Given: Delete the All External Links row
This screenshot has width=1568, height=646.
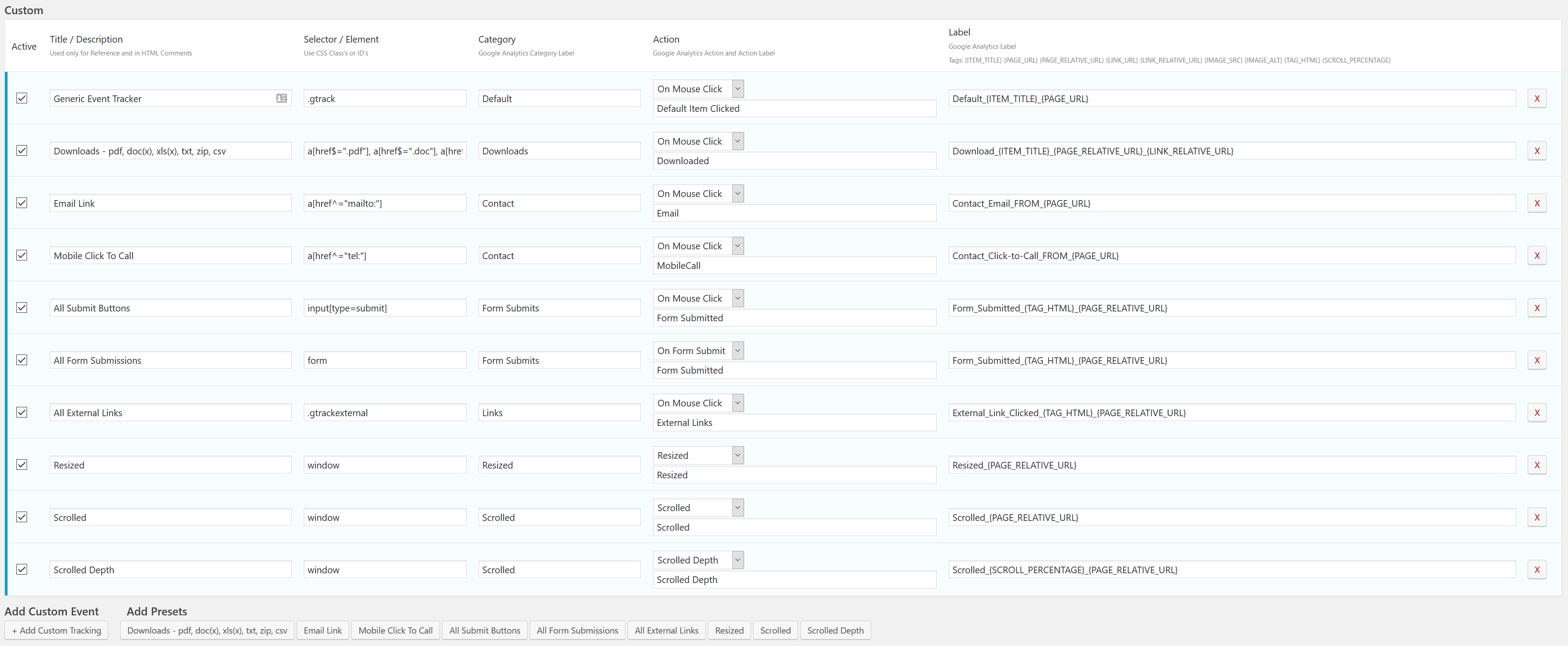Looking at the screenshot, I should tap(1537, 413).
